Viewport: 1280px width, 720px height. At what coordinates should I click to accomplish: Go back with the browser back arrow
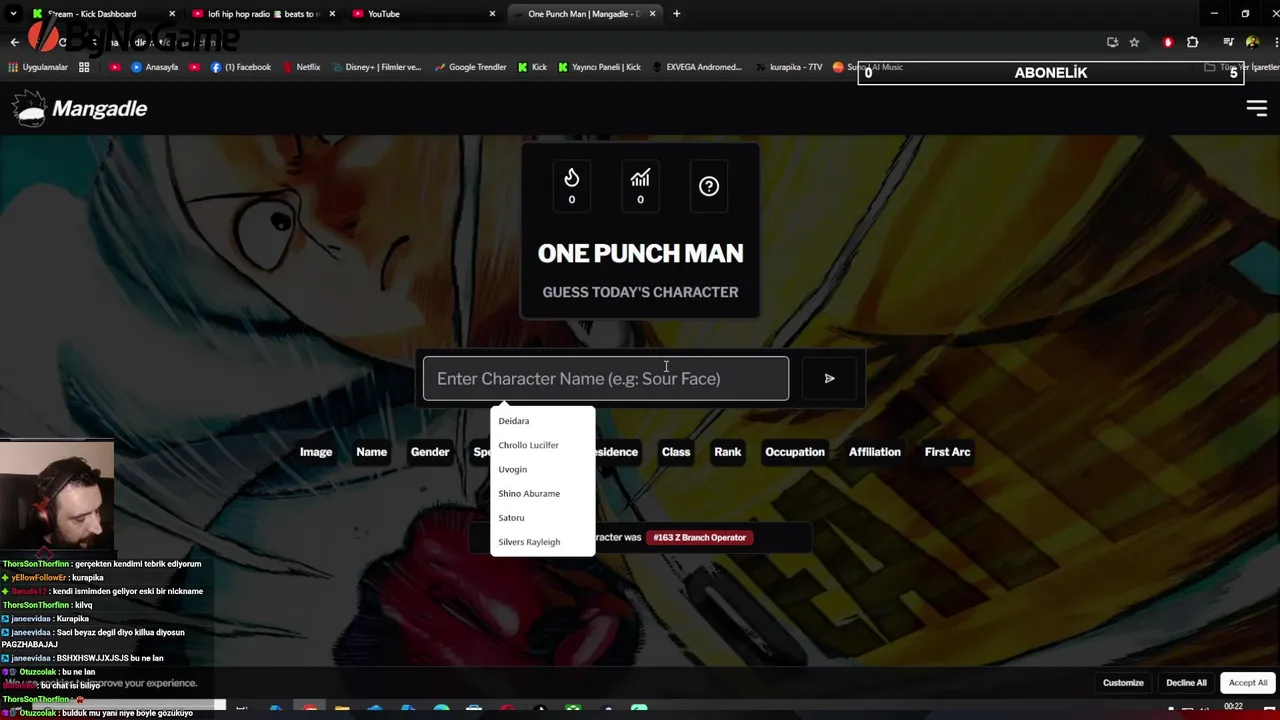click(14, 42)
